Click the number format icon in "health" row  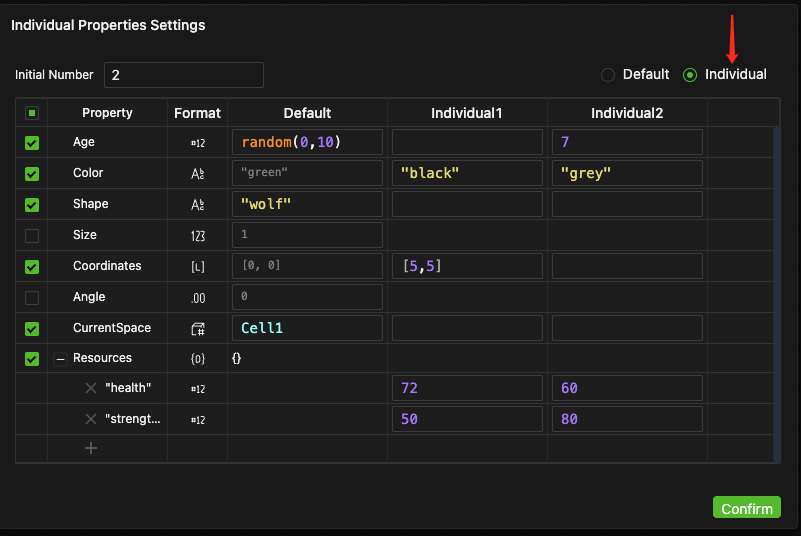click(198, 389)
